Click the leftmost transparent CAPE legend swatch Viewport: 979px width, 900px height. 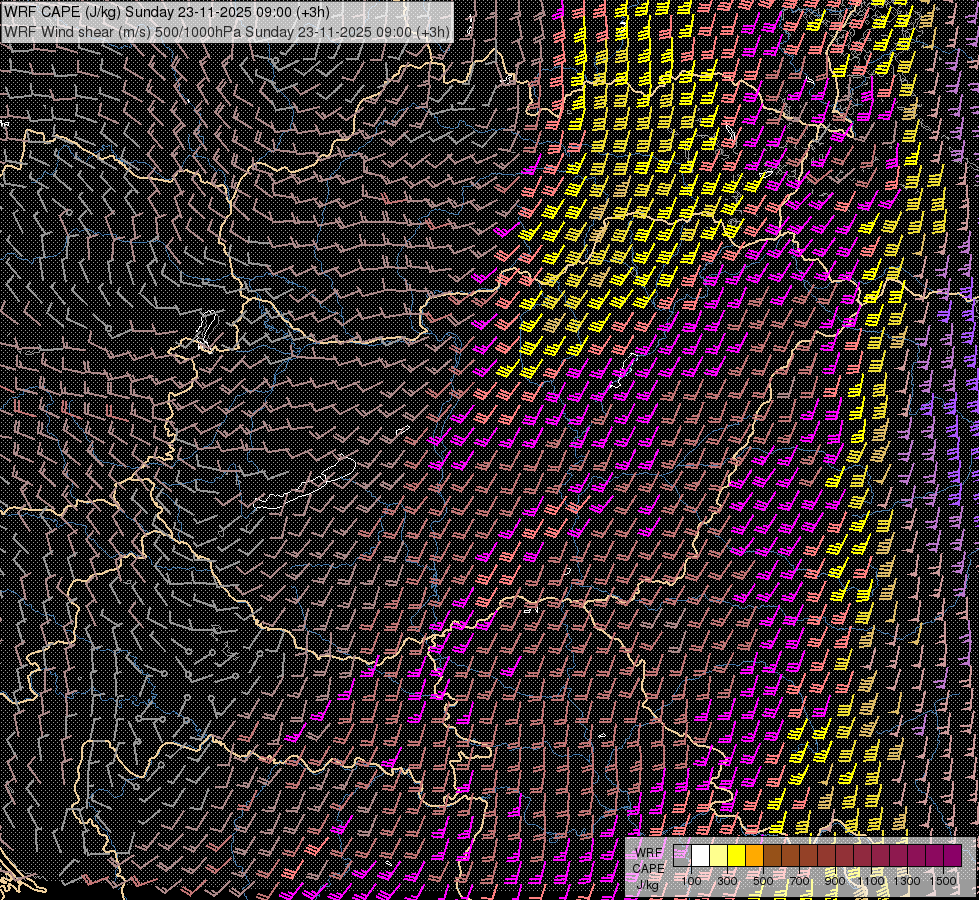pyautogui.click(x=683, y=855)
